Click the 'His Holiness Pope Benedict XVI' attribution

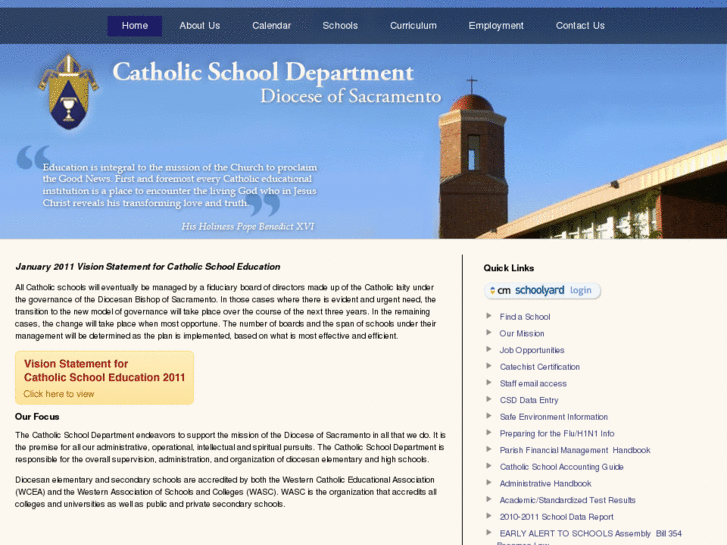point(248,226)
